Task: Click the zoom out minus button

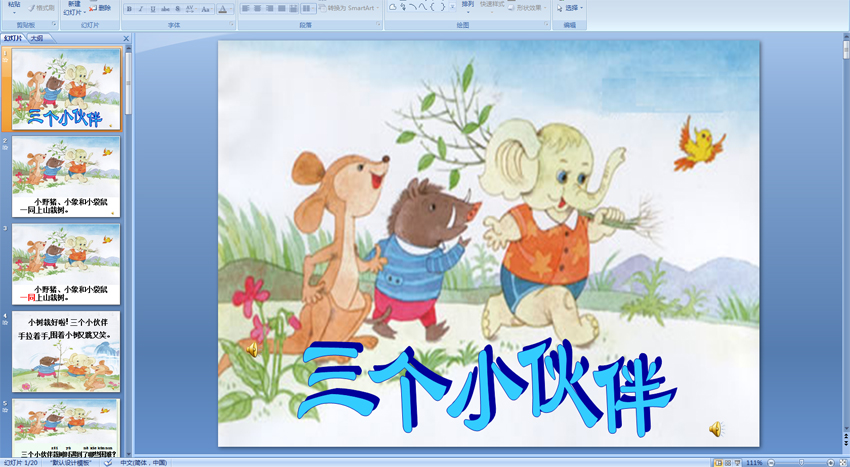Action: pos(771,463)
